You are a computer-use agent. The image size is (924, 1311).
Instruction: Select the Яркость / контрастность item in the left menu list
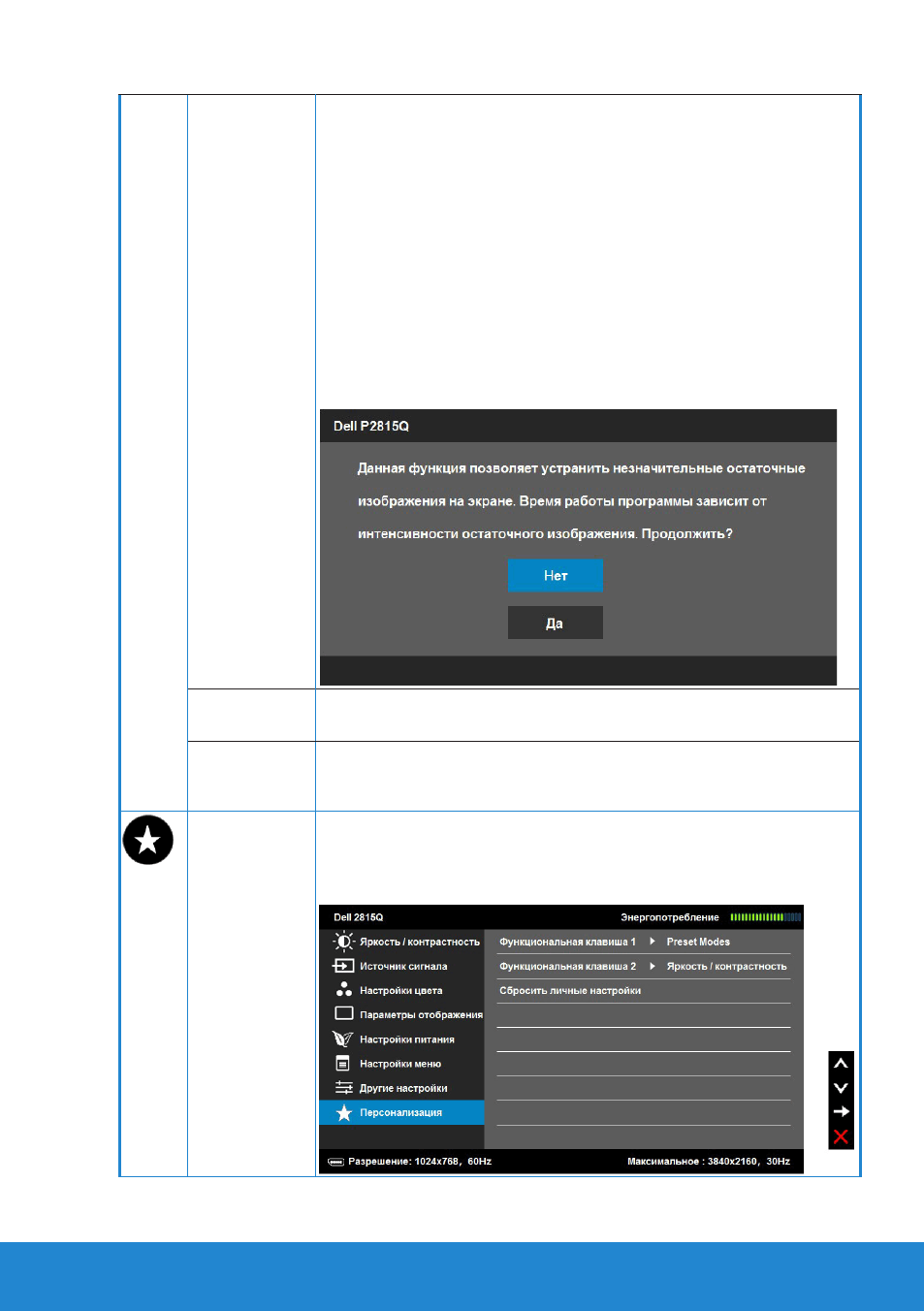tap(401, 942)
